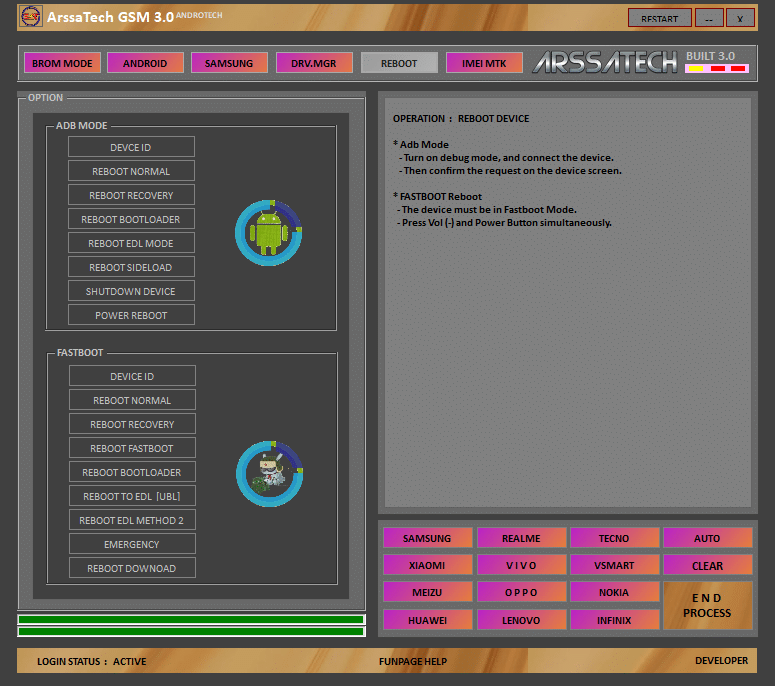The width and height of the screenshot is (775, 686).
Task: Open the DEVELOPER link
Action: pyautogui.click(x=721, y=660)
